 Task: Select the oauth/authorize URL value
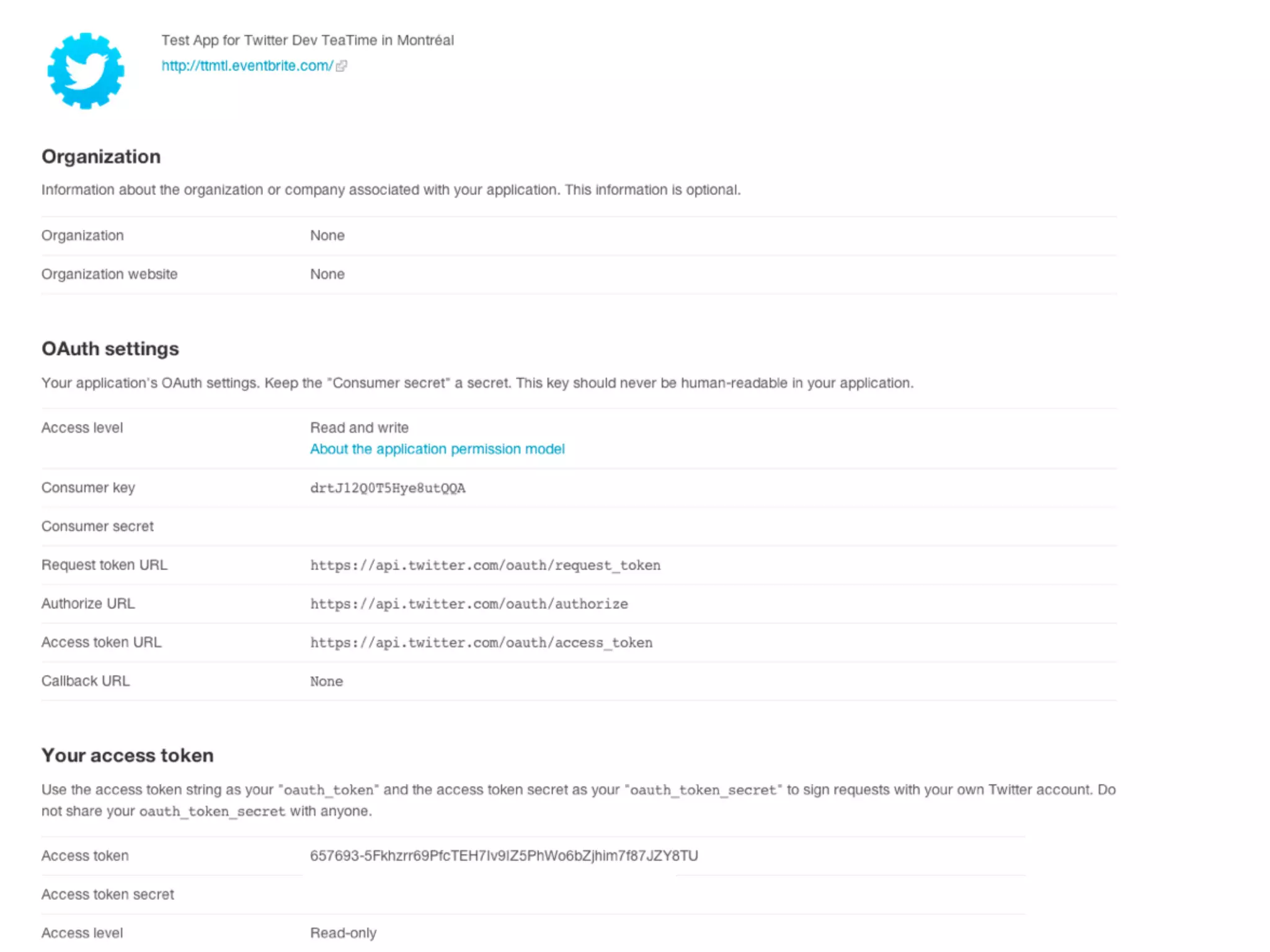(469, 604)
